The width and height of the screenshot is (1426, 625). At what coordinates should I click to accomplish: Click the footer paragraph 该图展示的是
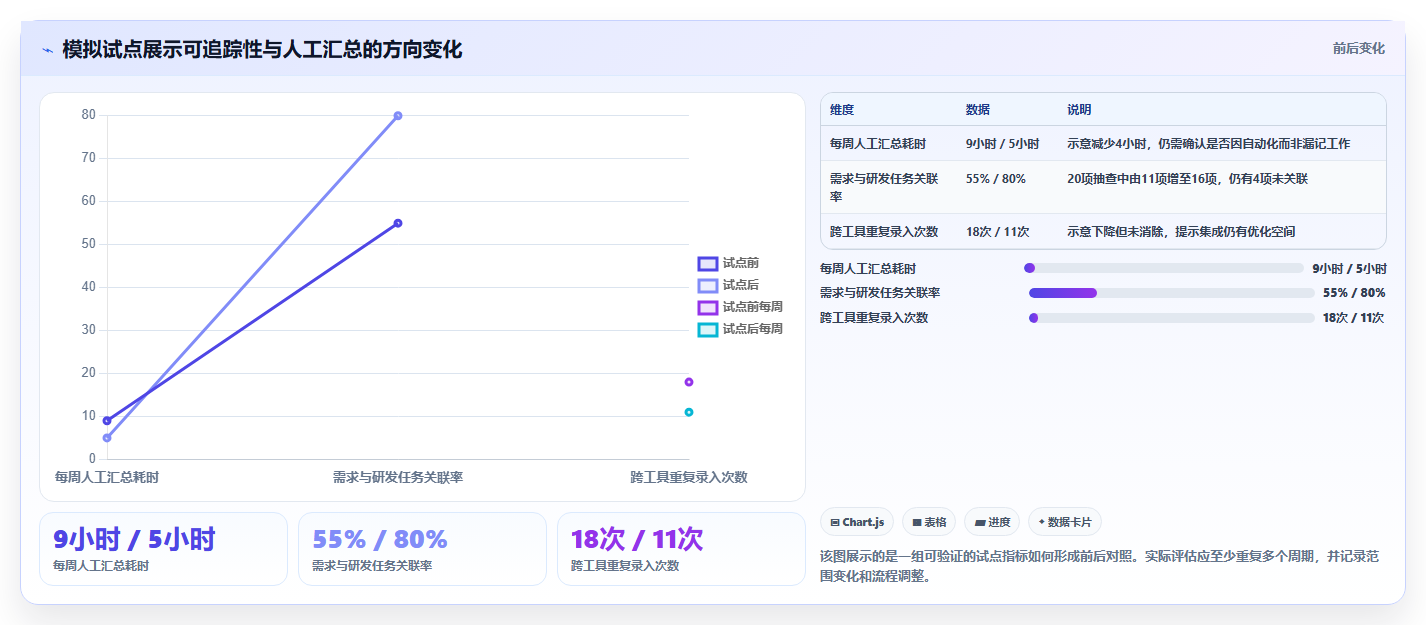click(x=1102, y=566)
